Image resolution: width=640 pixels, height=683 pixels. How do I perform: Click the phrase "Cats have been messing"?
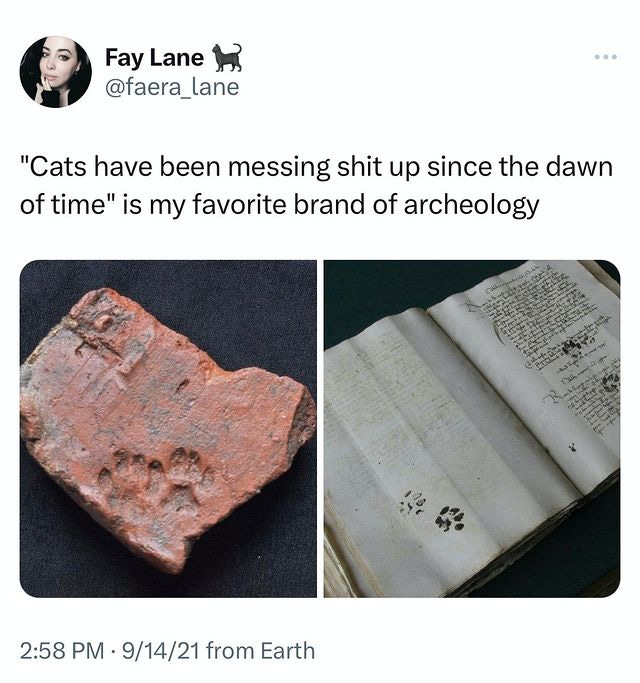[x=176, y=167]
